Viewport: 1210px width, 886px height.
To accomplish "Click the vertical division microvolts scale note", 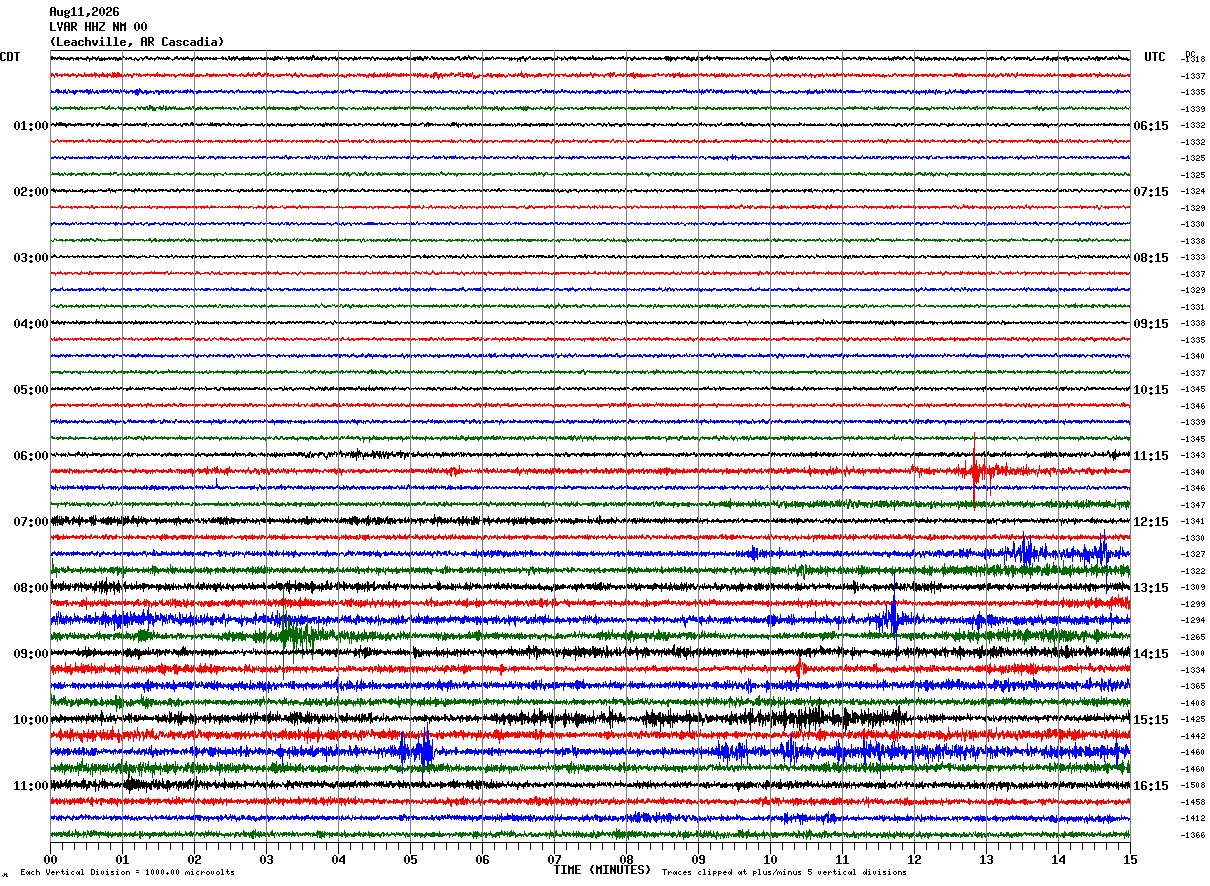I will click(x=127, y=872).
